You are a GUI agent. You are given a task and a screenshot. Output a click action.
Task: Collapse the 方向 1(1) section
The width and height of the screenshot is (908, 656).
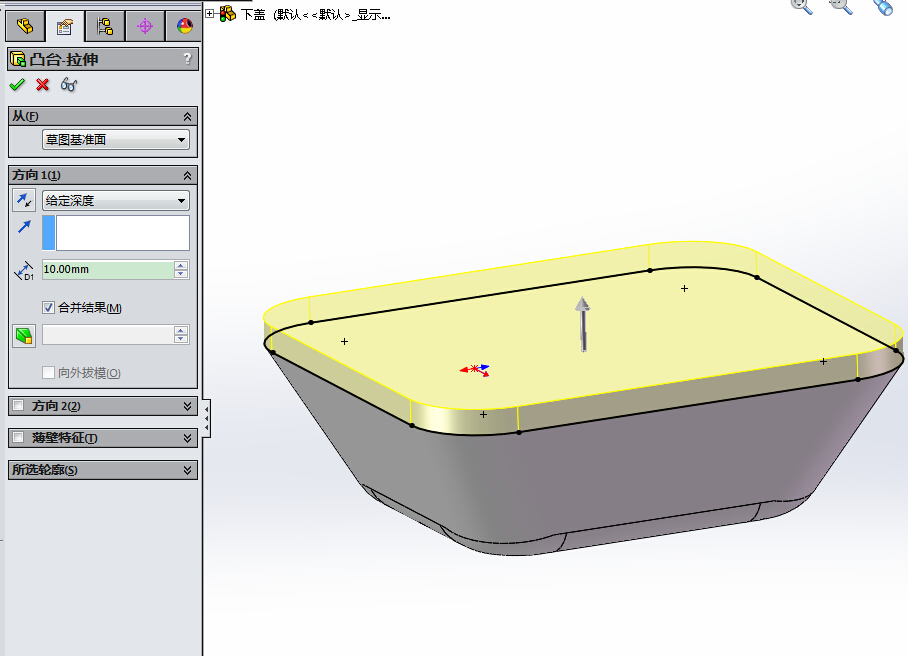tap(187, 175)
